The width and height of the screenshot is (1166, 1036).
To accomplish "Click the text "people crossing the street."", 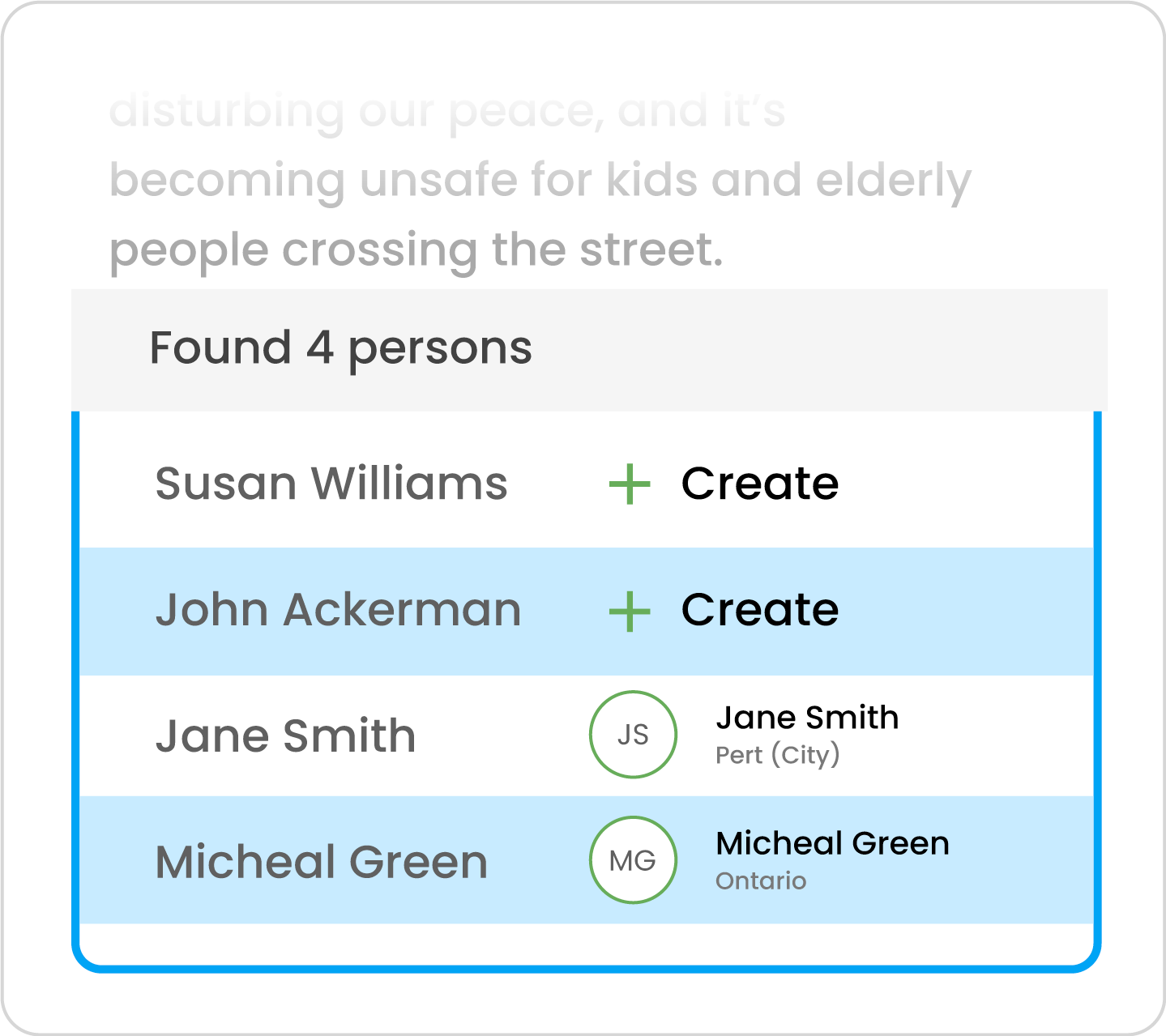I will click(416, 249).
